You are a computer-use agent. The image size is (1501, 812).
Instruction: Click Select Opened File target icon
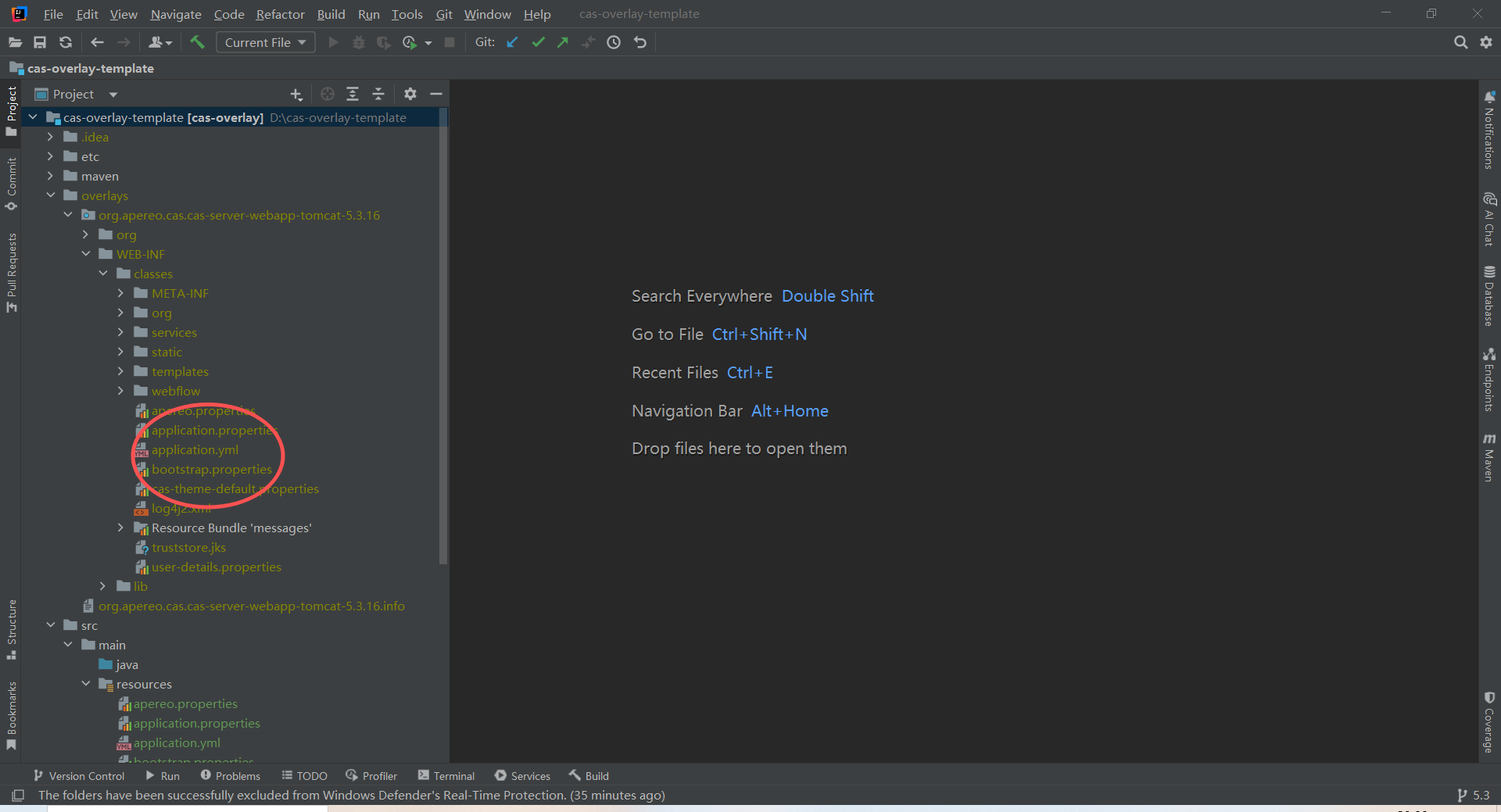click(x=328, y=94)
